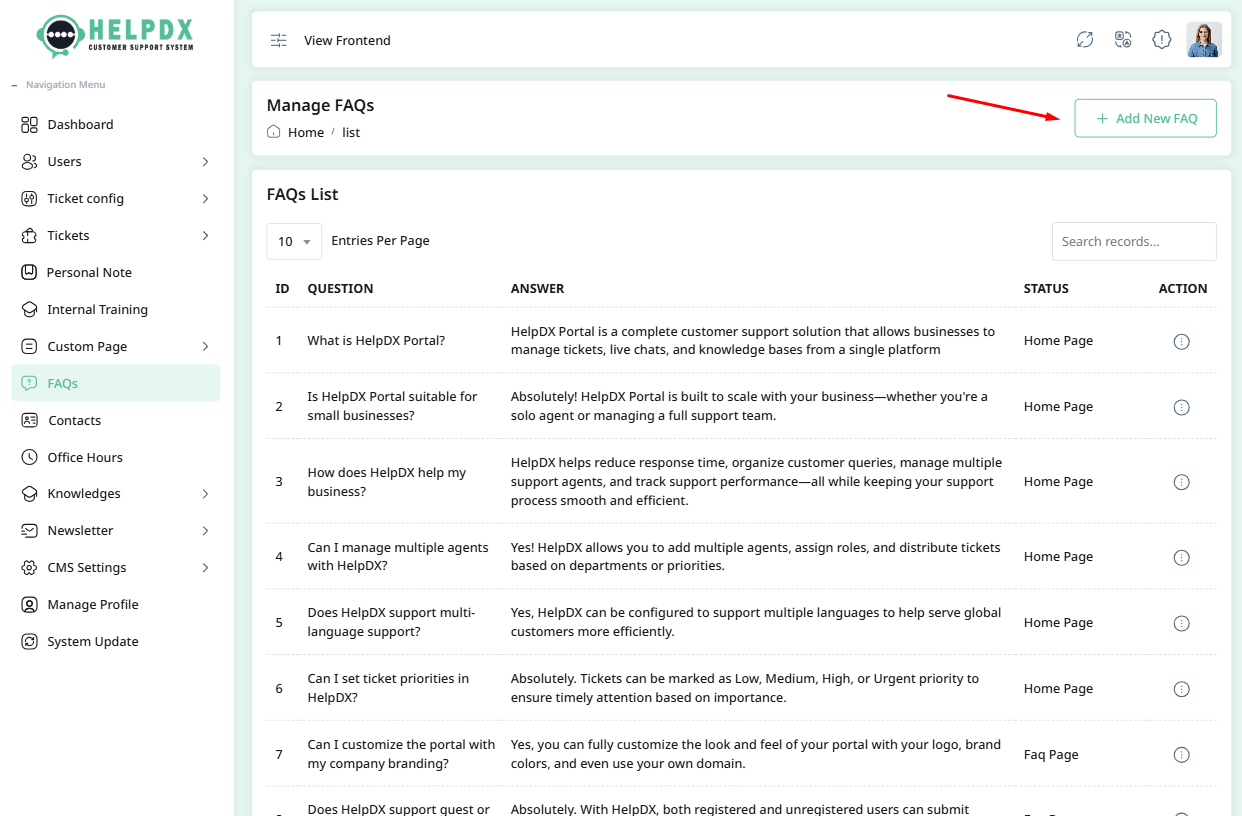Open action menu for FAQ row 4
The width and height of the screenshot is (1242, 816).
point(1181,557)
